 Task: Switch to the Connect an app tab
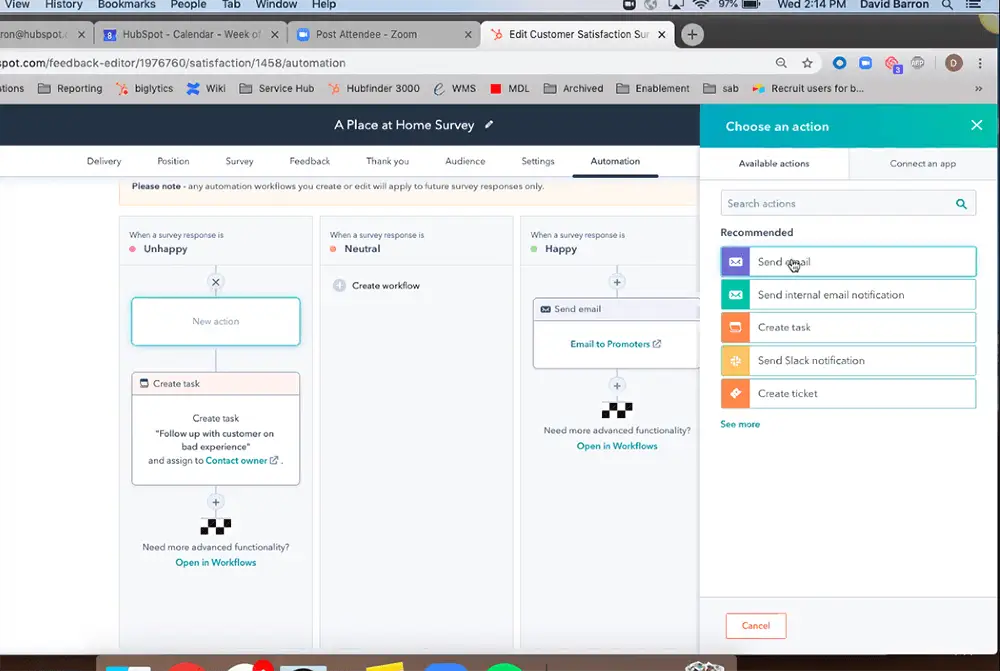pos(923,163)
